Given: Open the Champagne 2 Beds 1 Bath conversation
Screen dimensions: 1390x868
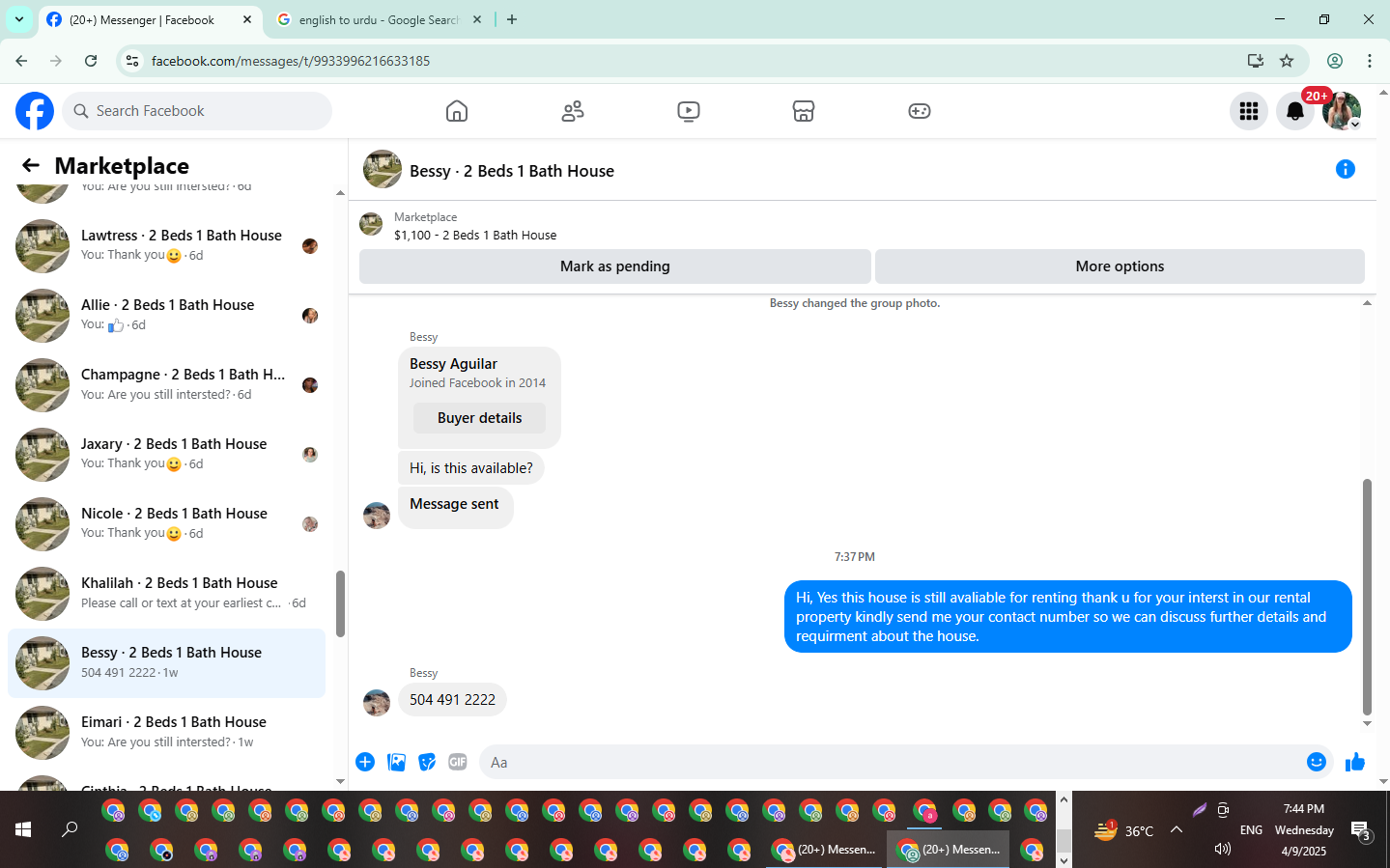Looking at the screenshot, I should point(166,384).
